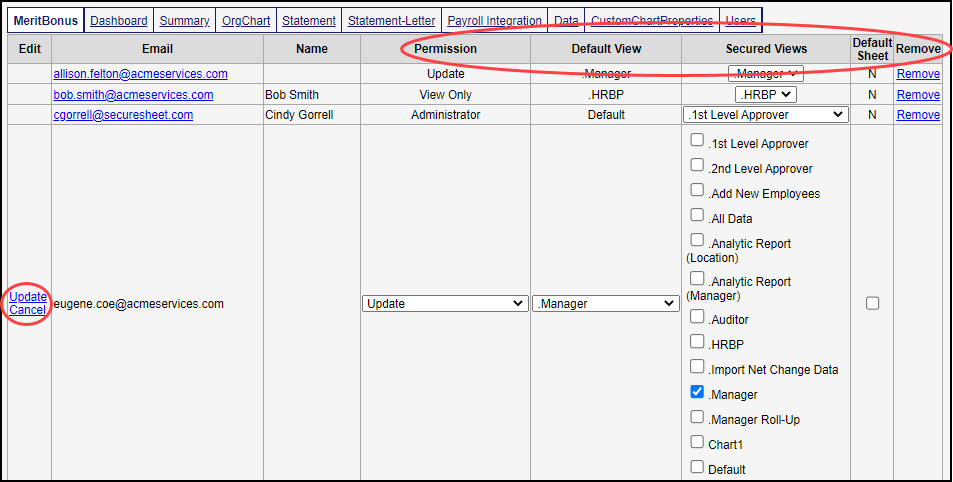Click the Permission column header
Screen dimensions: 953x482
[445, 48]
